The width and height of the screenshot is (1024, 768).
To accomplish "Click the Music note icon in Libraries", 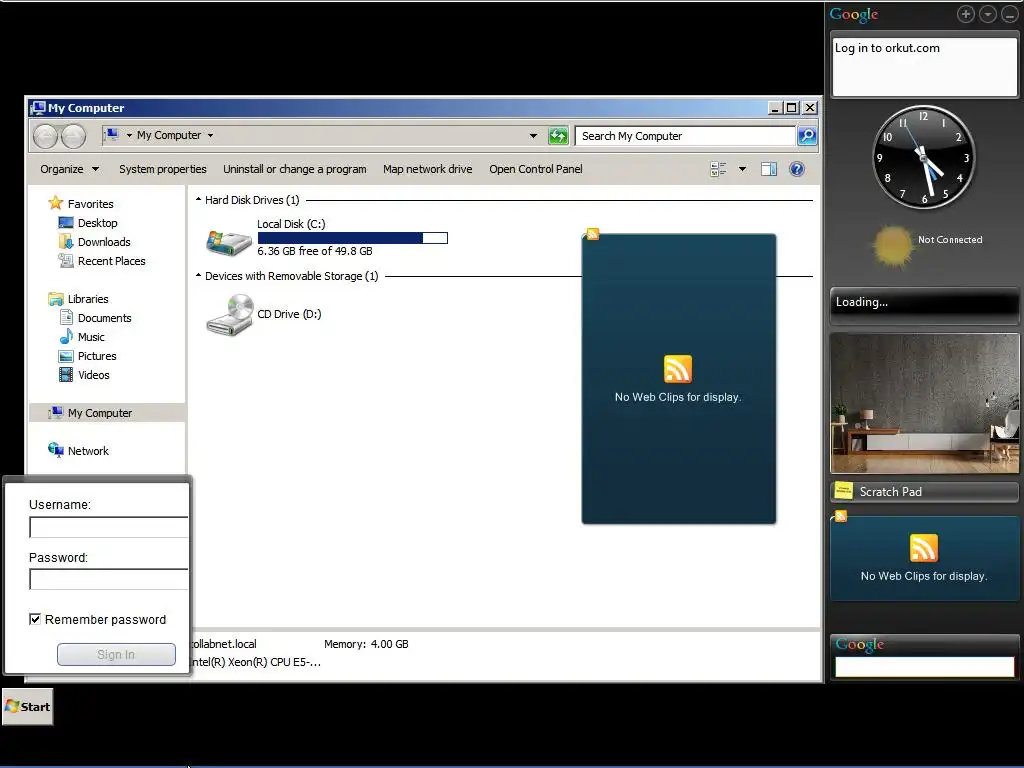I will (x=66, y=336).
